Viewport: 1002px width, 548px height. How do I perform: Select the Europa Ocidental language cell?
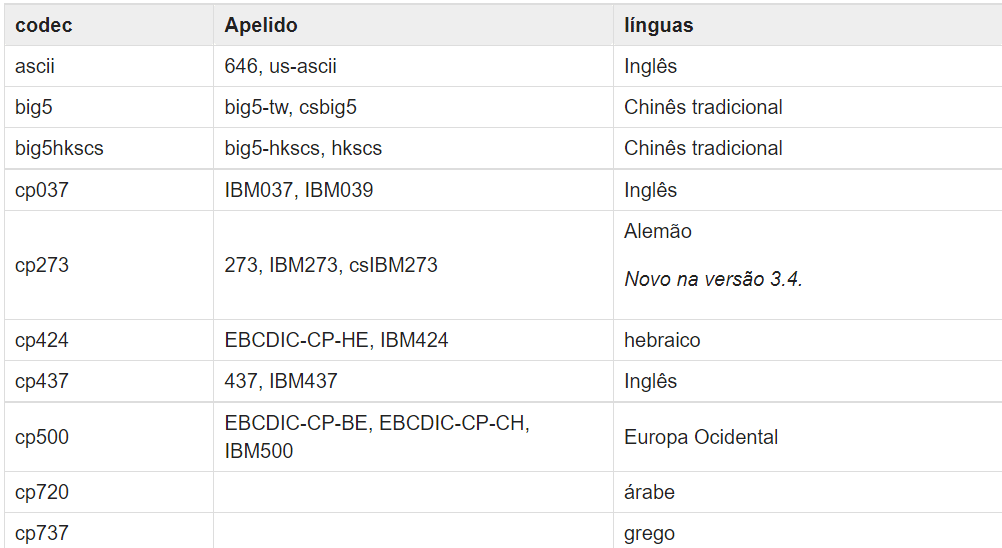[x=807, y=437]
